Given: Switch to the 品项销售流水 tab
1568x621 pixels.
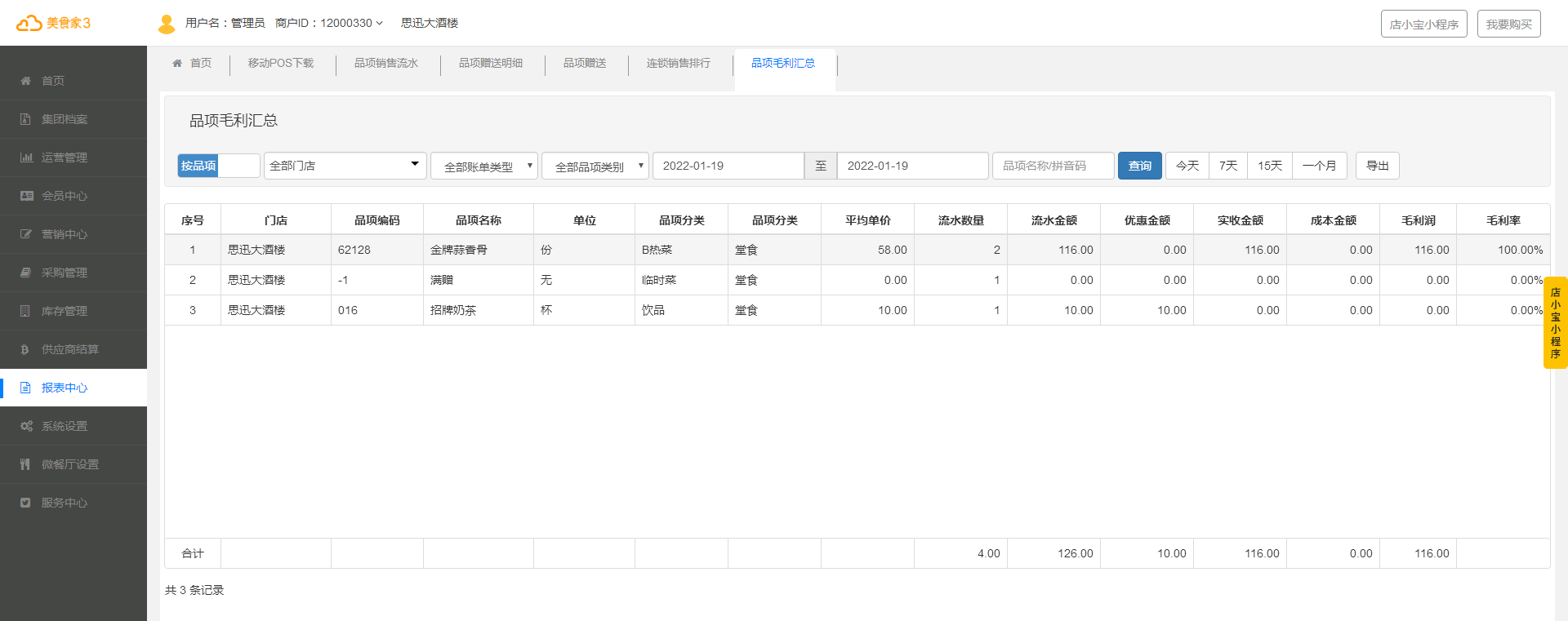Looking at the screenshot, I should coord(386,63).
